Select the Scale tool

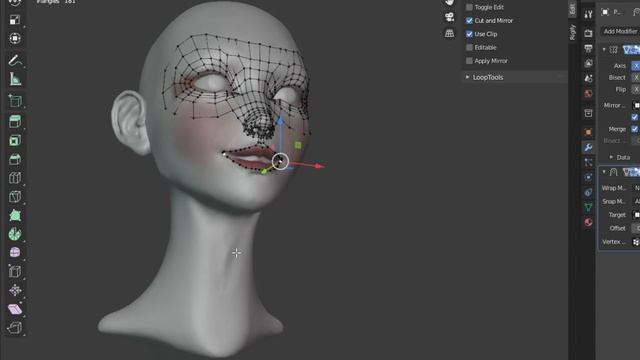(15, 20)
